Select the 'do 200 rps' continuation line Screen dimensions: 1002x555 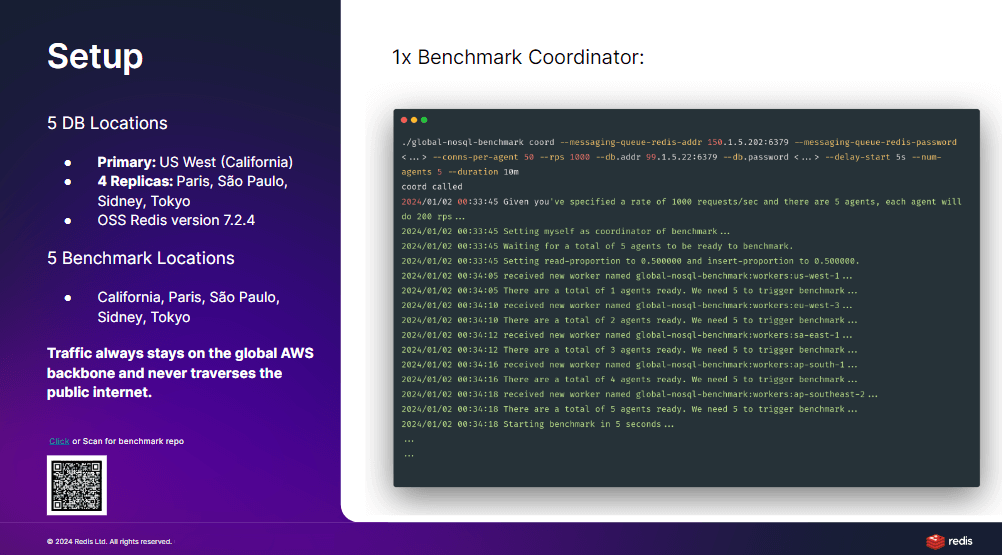tap(433, 217)
